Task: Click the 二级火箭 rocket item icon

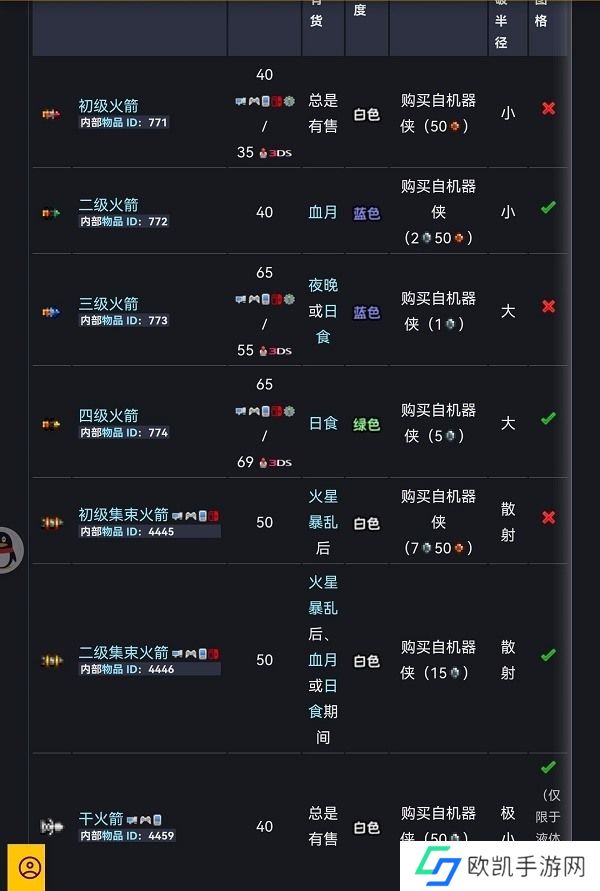Action: pyautogui.click(x=51, y=212)
